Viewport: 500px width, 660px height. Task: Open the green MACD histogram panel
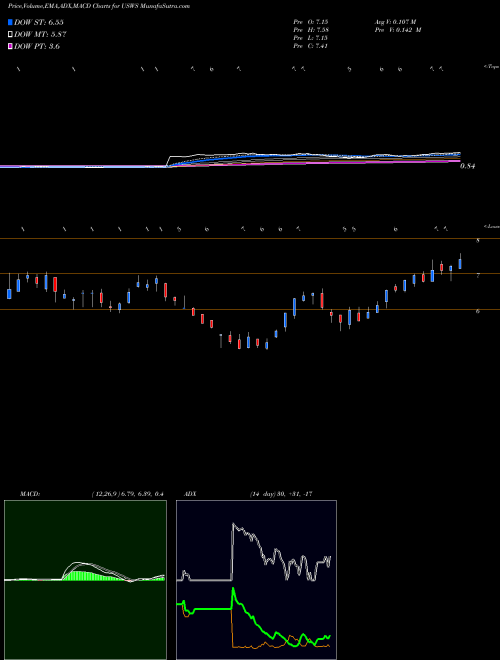(x=85, y=580)
